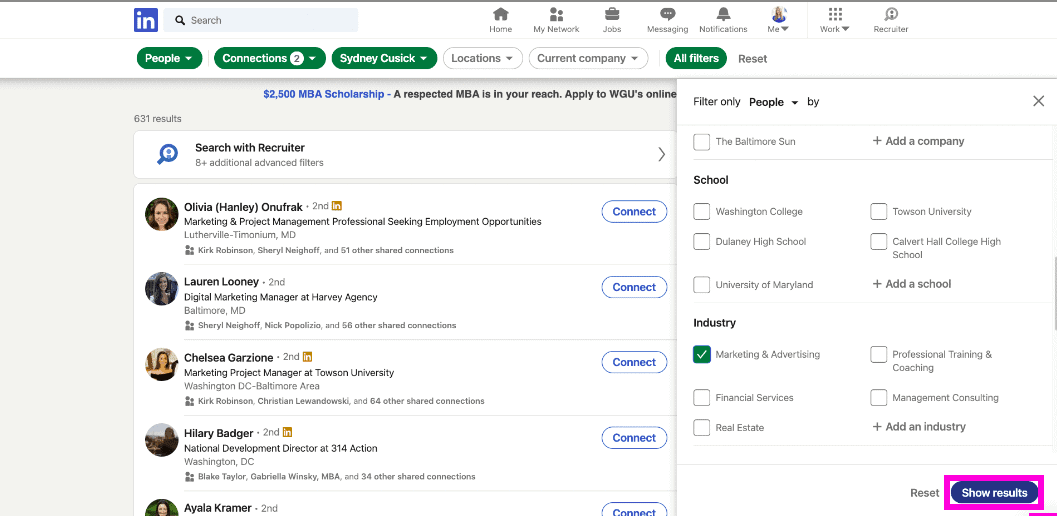Click 'Digital Marketing Manager at Harvey Agency' text
Image resolution: width=1057 pixels, height=516 pixels.
(280, 297)
